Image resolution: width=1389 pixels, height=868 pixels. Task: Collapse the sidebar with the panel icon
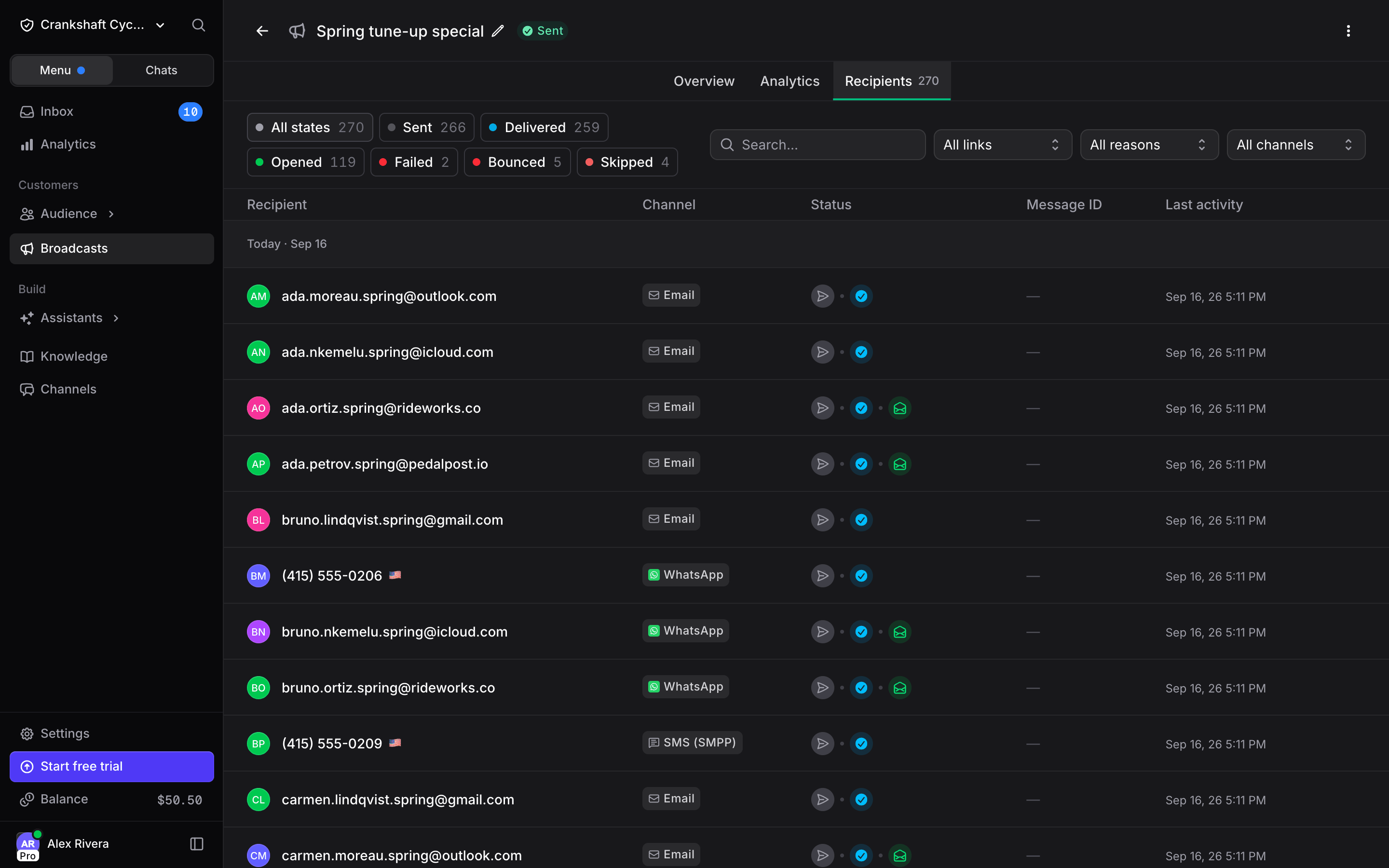[x=197, y=844]
